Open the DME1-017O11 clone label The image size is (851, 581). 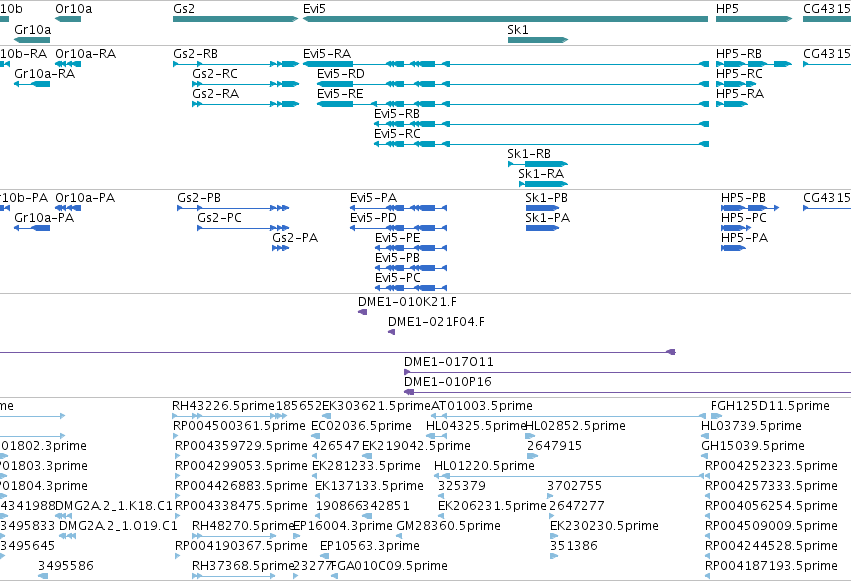point(449,362)
